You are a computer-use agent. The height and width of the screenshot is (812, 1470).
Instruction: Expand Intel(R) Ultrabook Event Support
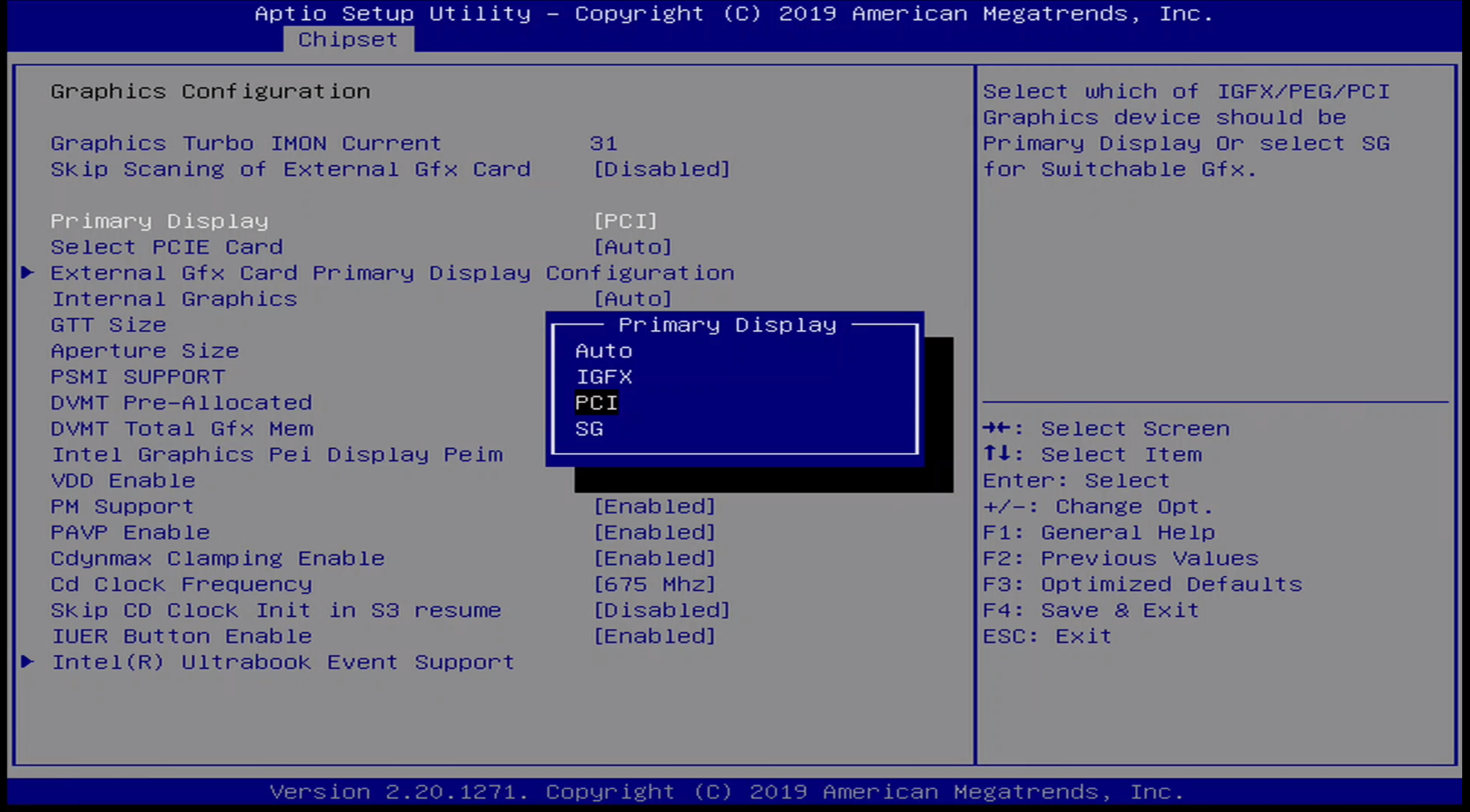[284, 661]
